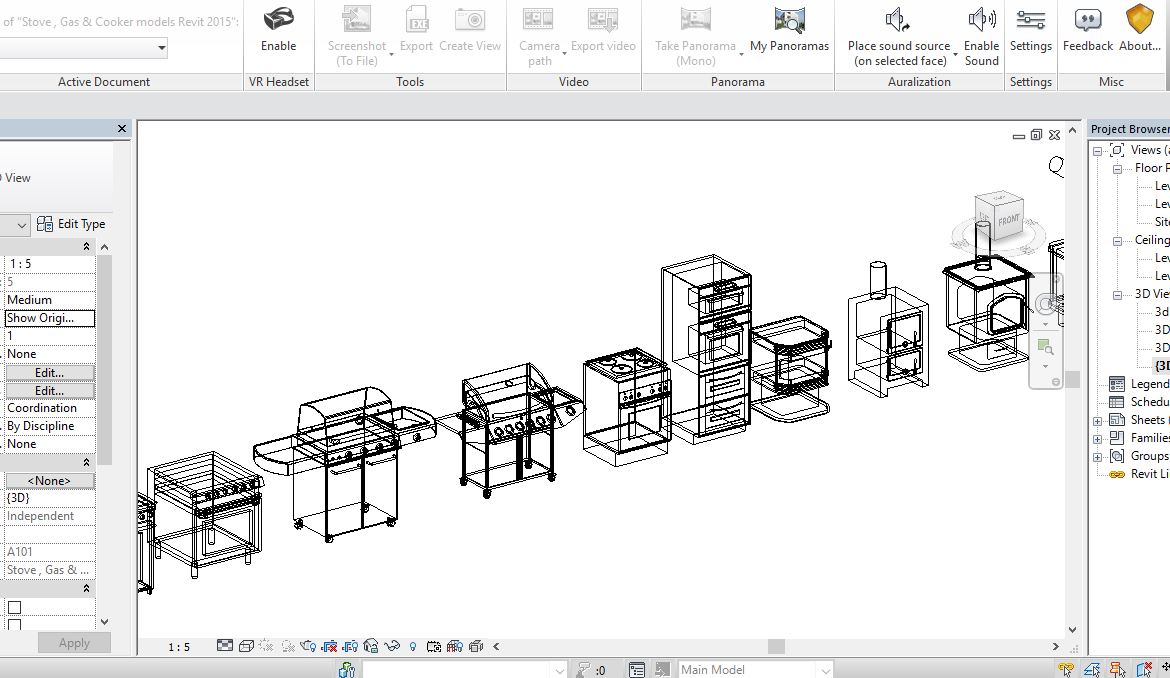Open the Feedback icon
The height and width of the screenshot is (678, 1170).
(1087, 20)
